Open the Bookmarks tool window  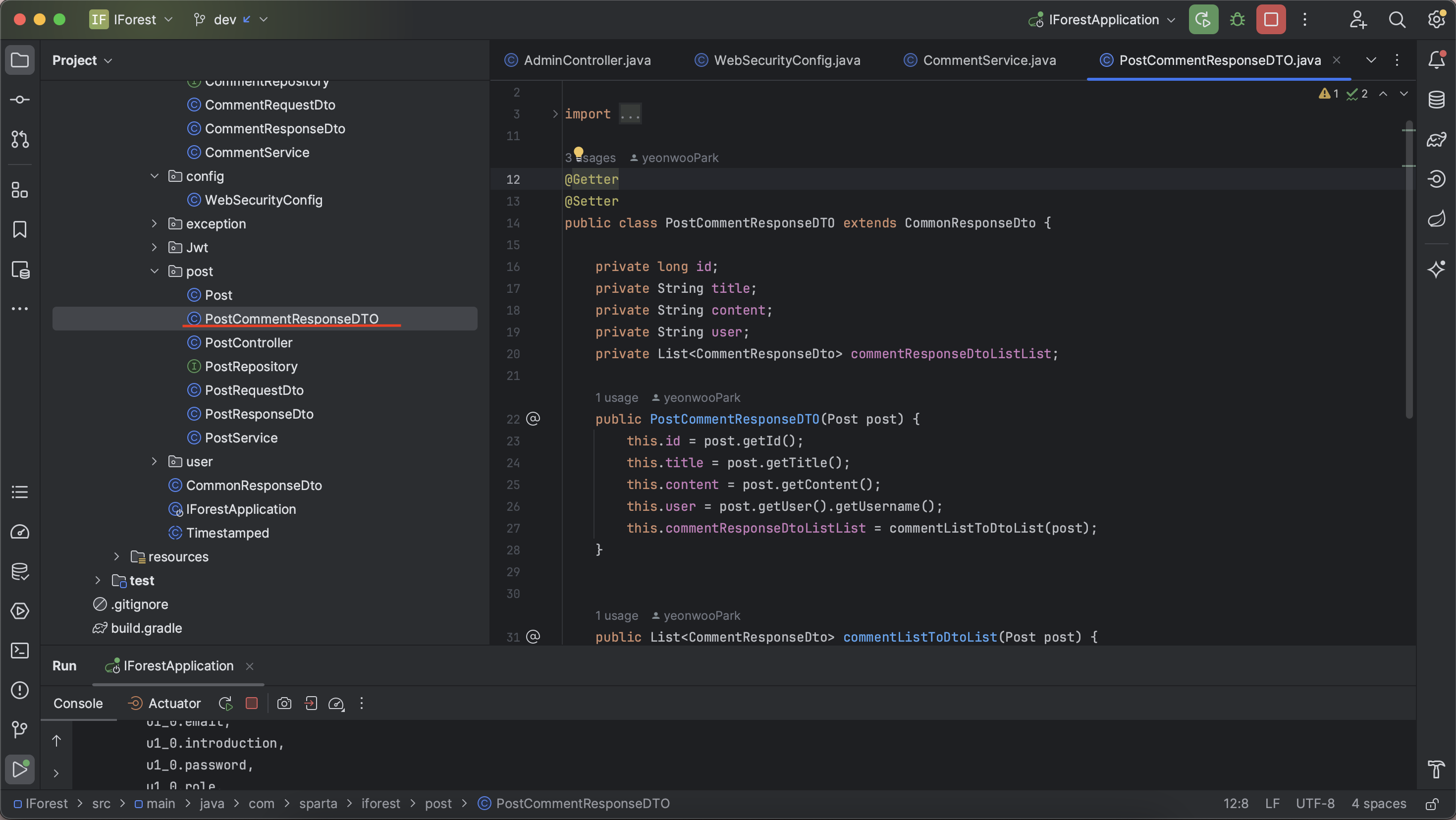[x=20, y=229]
